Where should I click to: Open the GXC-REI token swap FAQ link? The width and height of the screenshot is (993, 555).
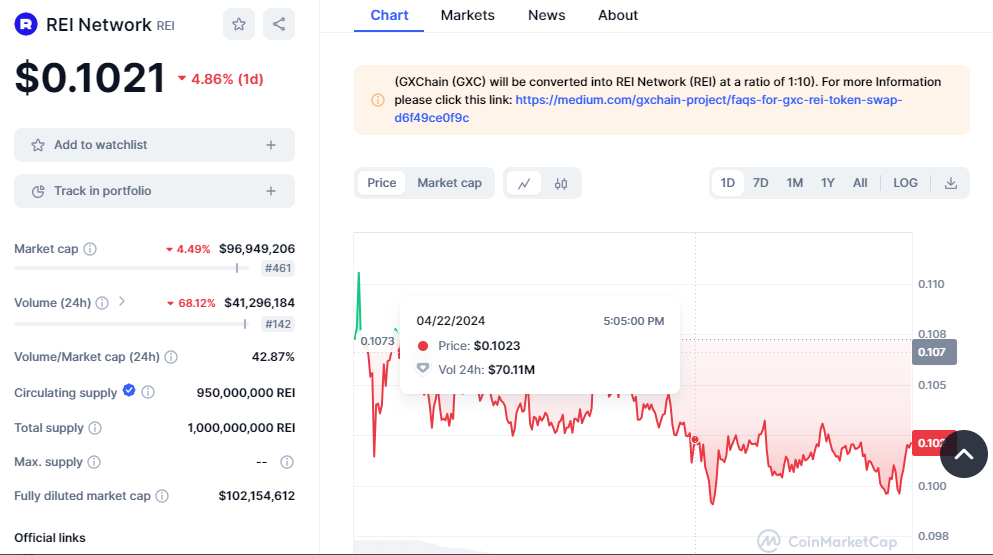coord(648,109)
